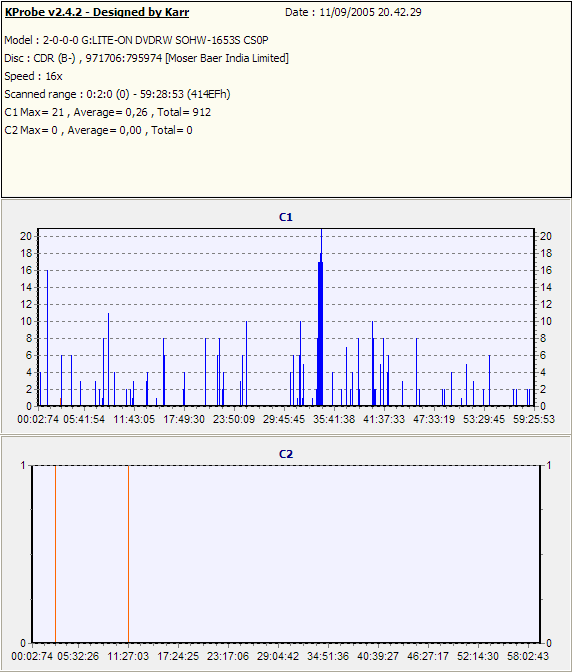Click the C1 spike of height 11 near 11:43:05
This screenshot has height=672, width=572.
(x=108, y=359)
